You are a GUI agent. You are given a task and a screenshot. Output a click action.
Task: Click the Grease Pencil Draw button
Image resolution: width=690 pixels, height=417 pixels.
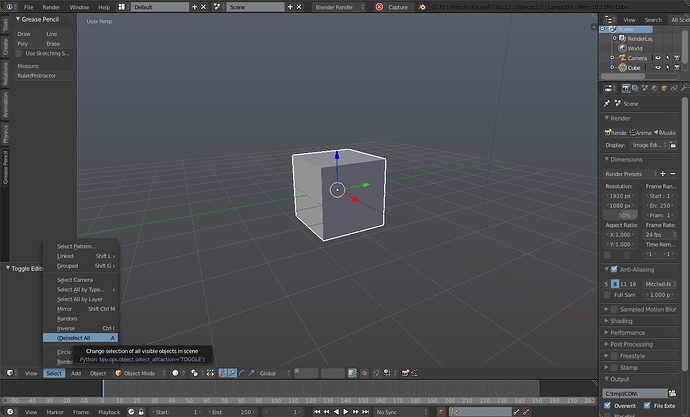point(29,34)
